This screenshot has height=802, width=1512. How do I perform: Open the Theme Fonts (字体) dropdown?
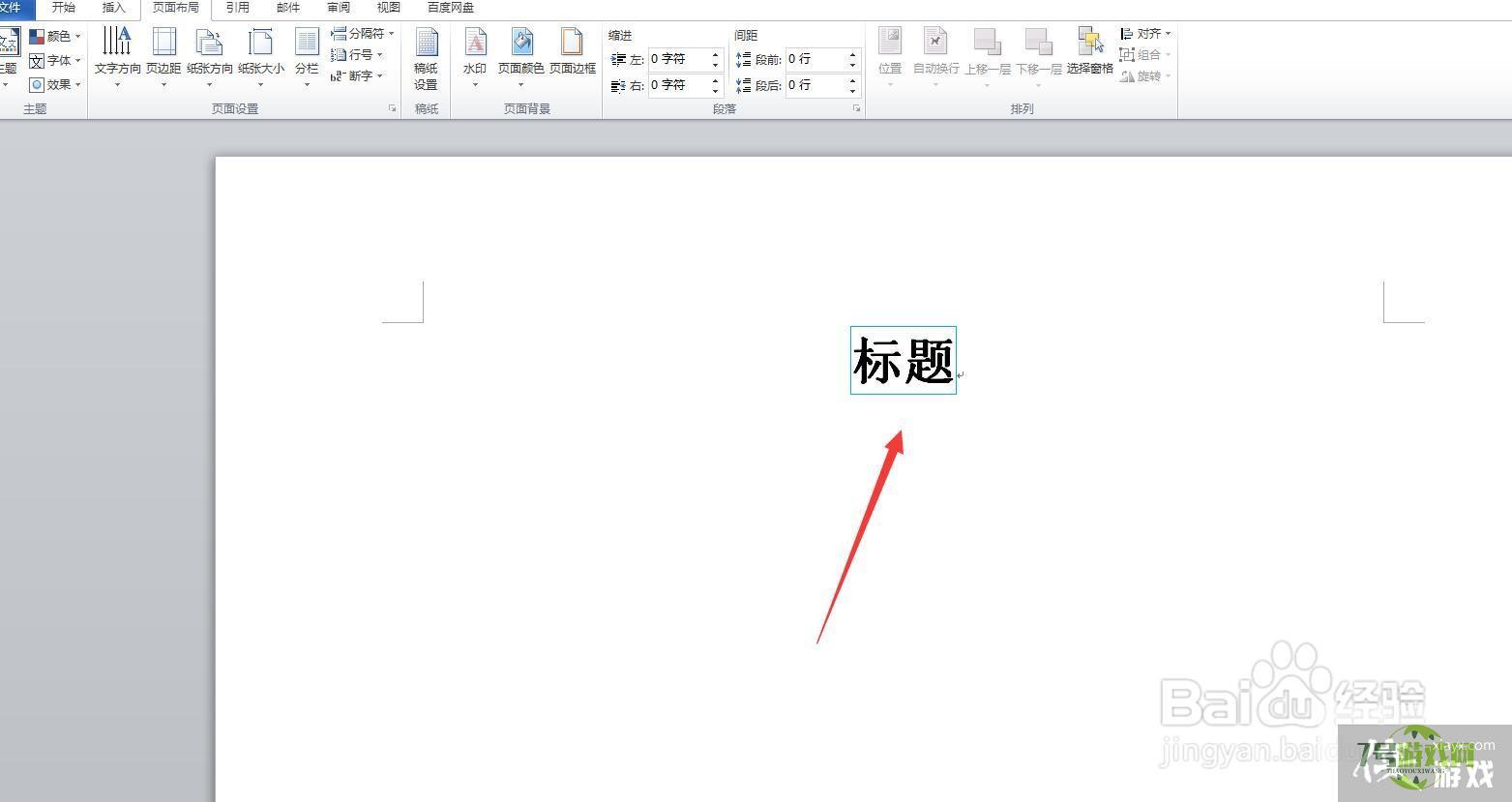[55, 61]
